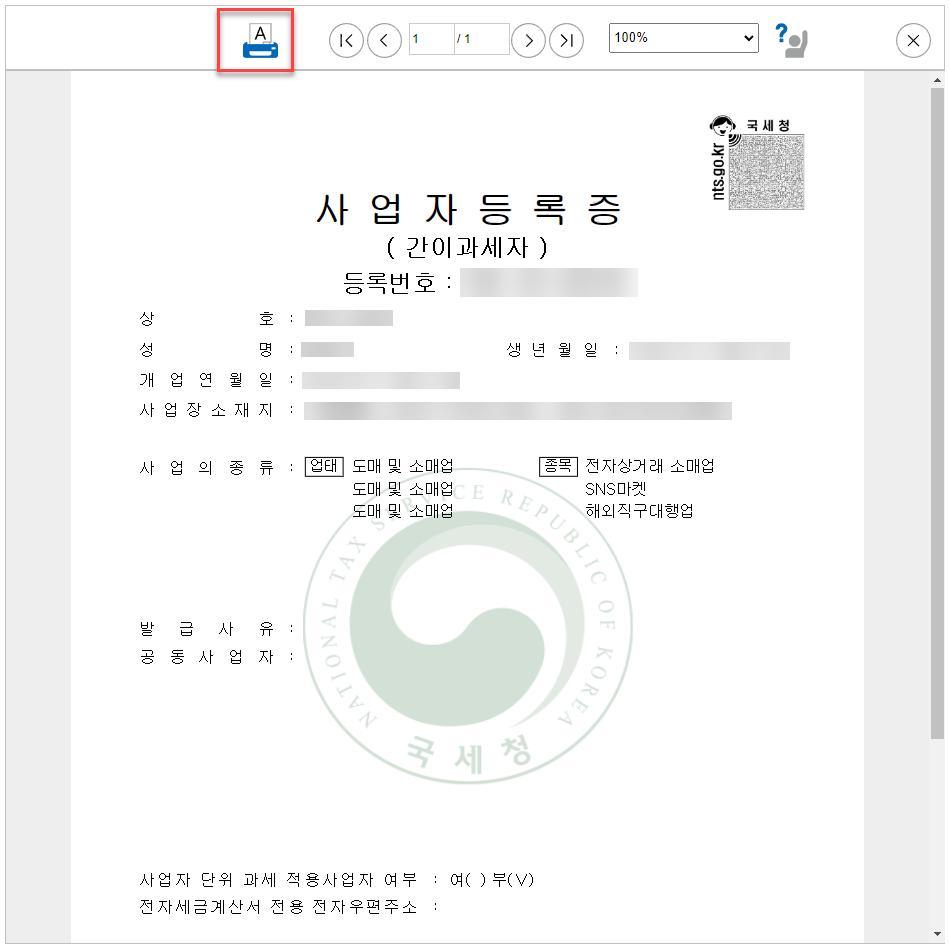Click the print document icon
The image size is (950, 949).
pyautogui.click(x=260, y=41)
